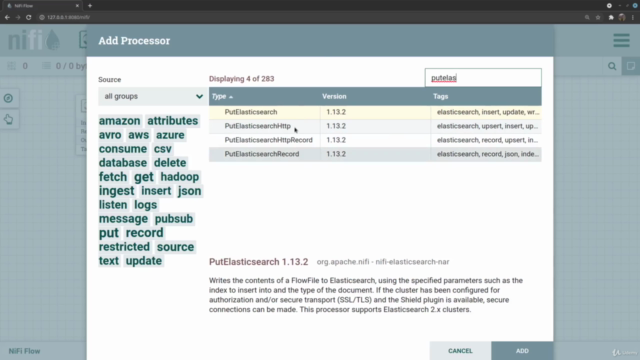The width and height of the screenshot is (640, 360).
Task: Reload the browser page
Action: (x=29, y=17)
